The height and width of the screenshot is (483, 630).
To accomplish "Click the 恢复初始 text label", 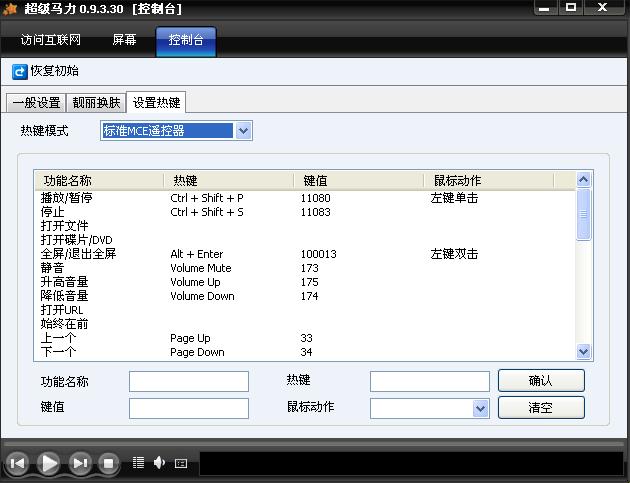I will (55, 71).
